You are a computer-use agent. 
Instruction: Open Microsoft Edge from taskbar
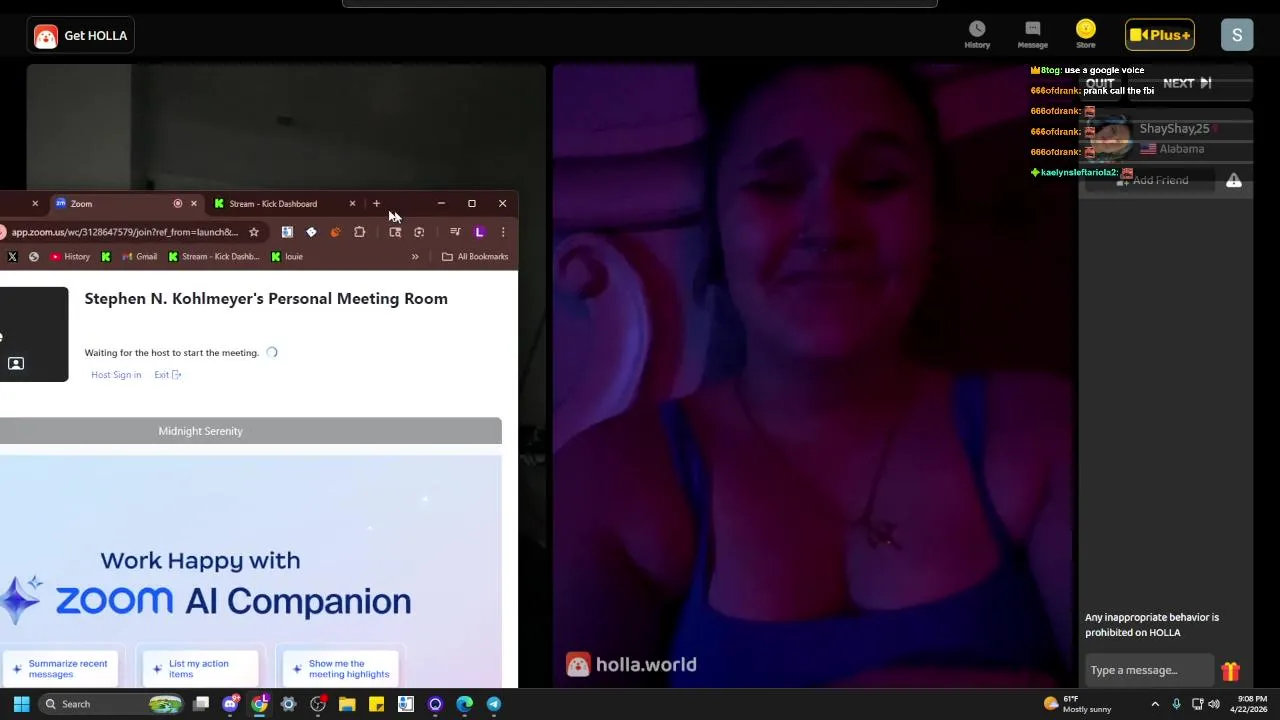[464, 704]
